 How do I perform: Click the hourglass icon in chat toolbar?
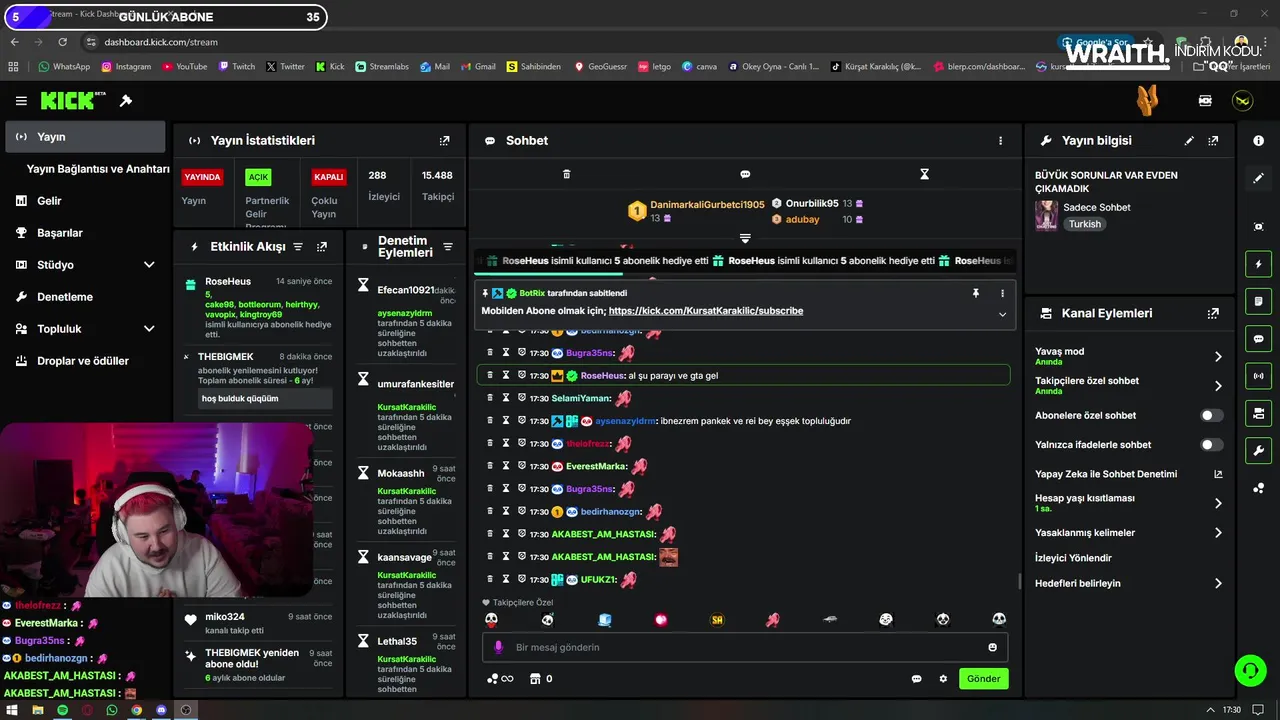[924, 174]
